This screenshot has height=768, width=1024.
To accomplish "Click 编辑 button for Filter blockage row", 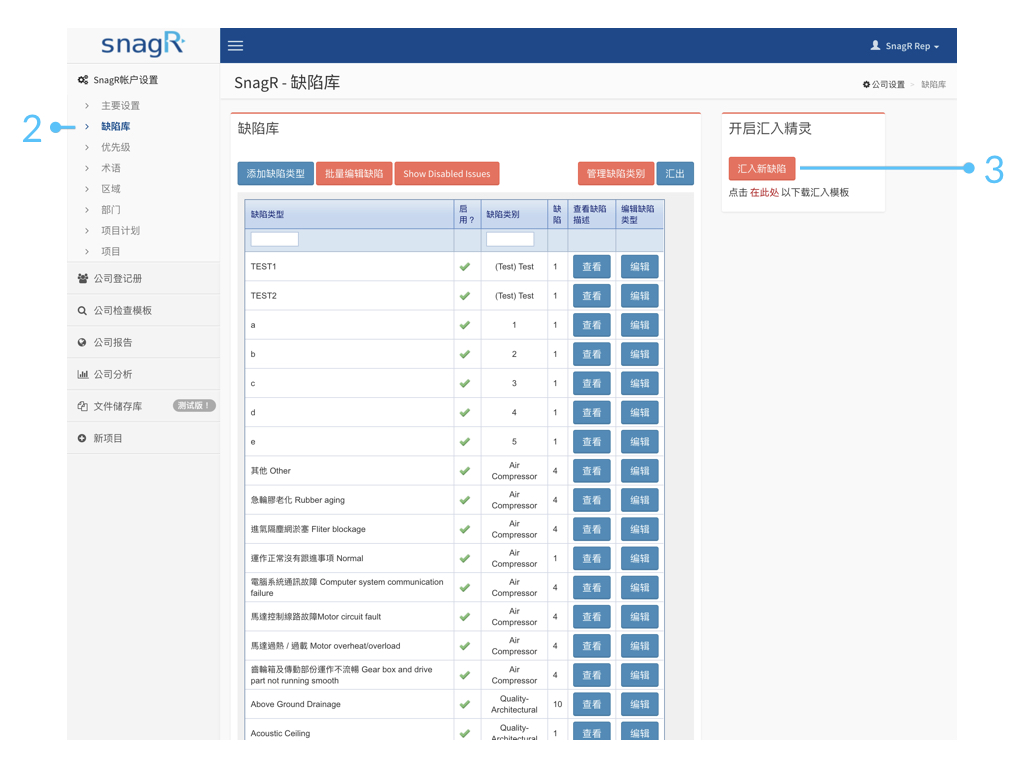I will coord(639,530).
